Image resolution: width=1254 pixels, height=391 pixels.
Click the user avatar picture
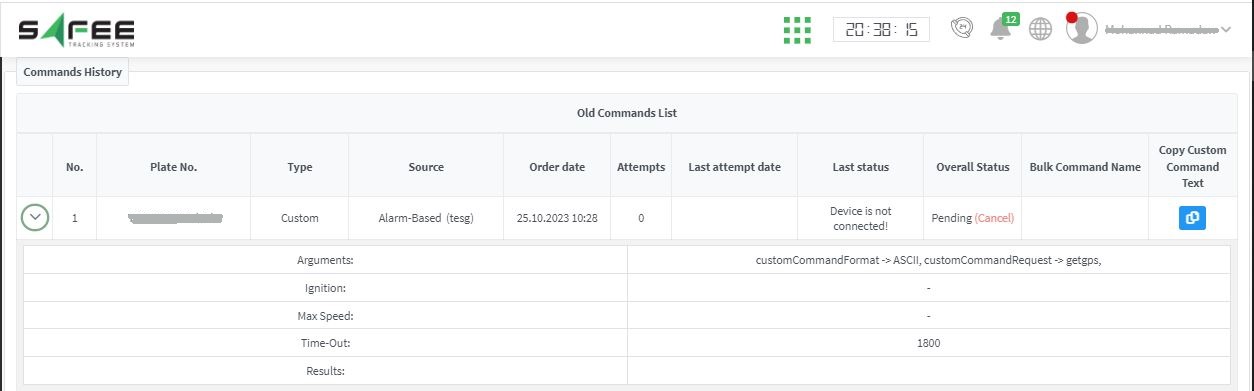[1082, 29]
